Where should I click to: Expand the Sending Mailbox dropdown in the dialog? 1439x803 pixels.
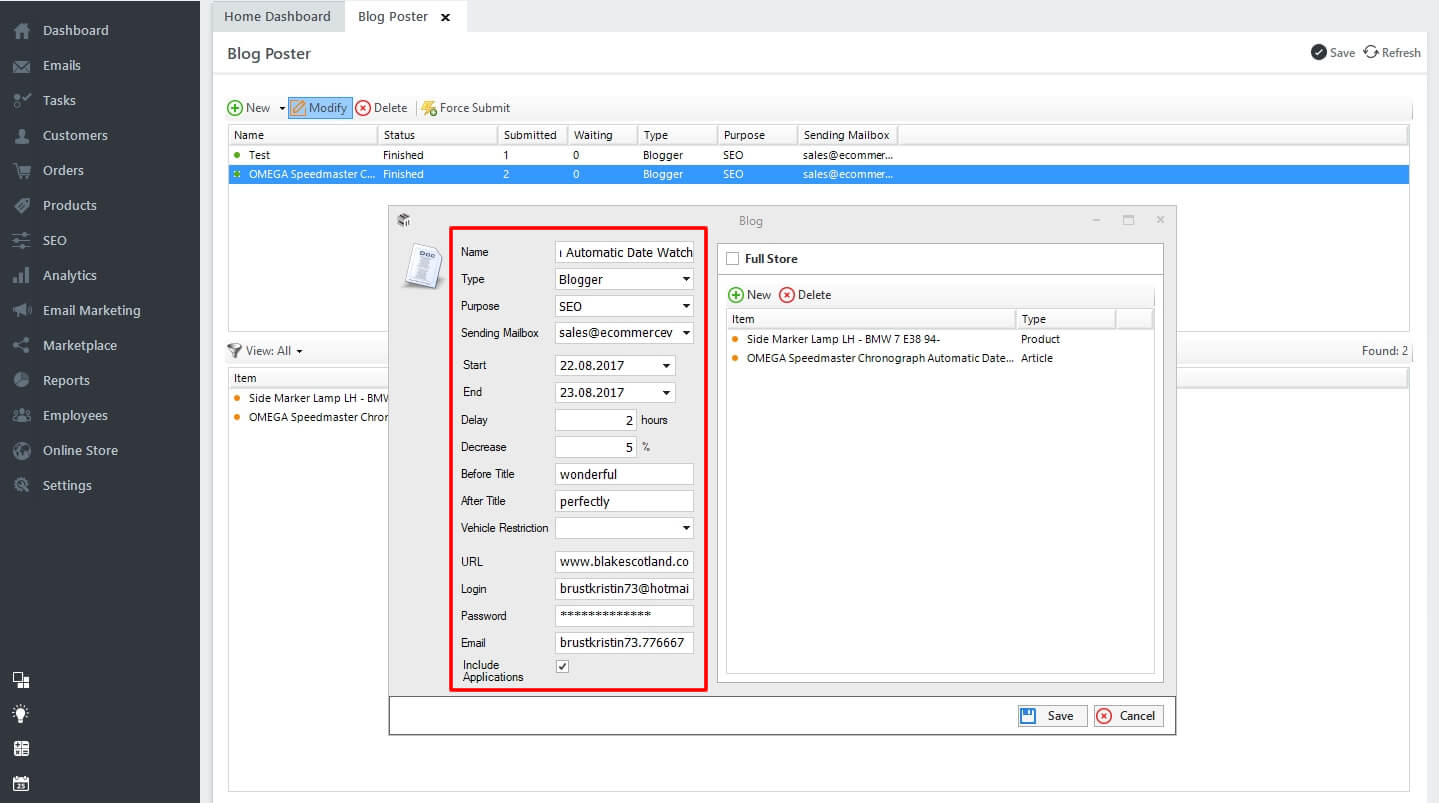[686, 334]
